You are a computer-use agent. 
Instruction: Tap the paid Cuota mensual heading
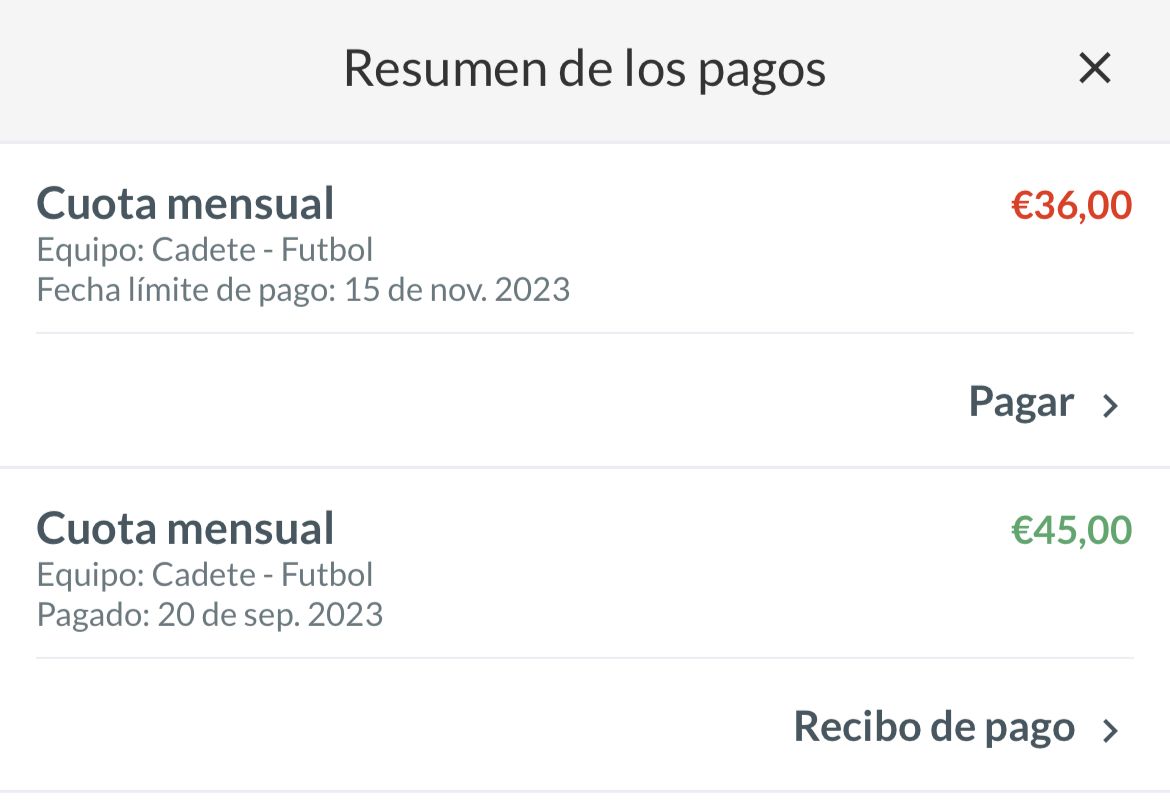click(185, 528)
